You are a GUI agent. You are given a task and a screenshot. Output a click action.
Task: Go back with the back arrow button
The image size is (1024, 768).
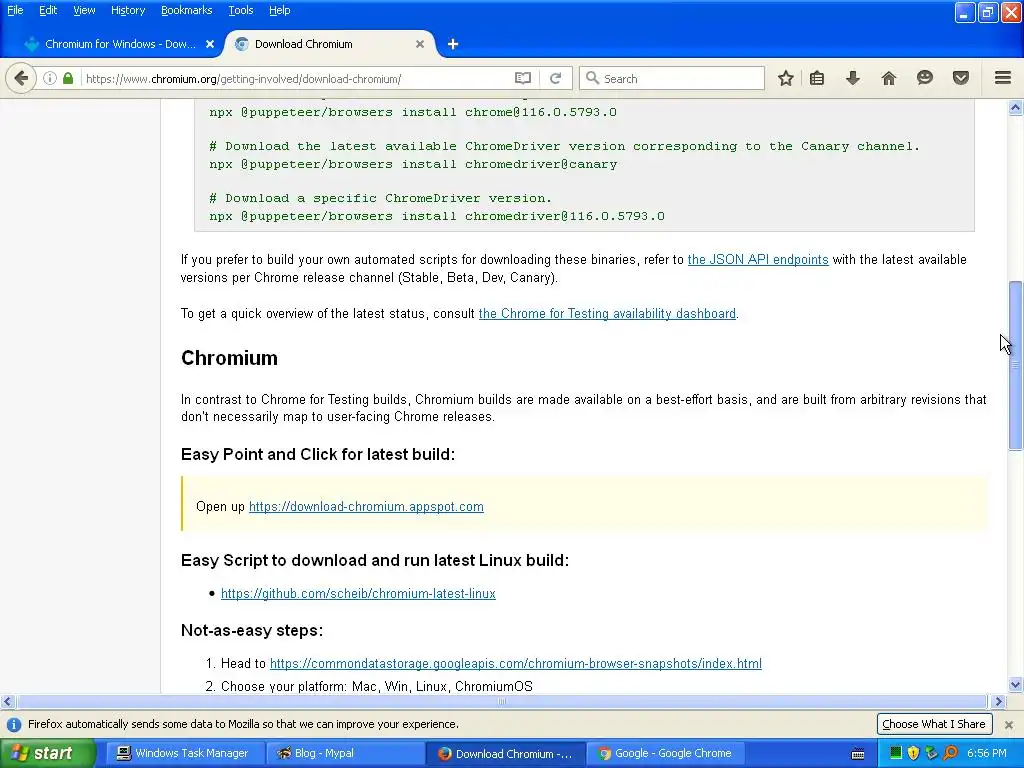tap(21, 78)
